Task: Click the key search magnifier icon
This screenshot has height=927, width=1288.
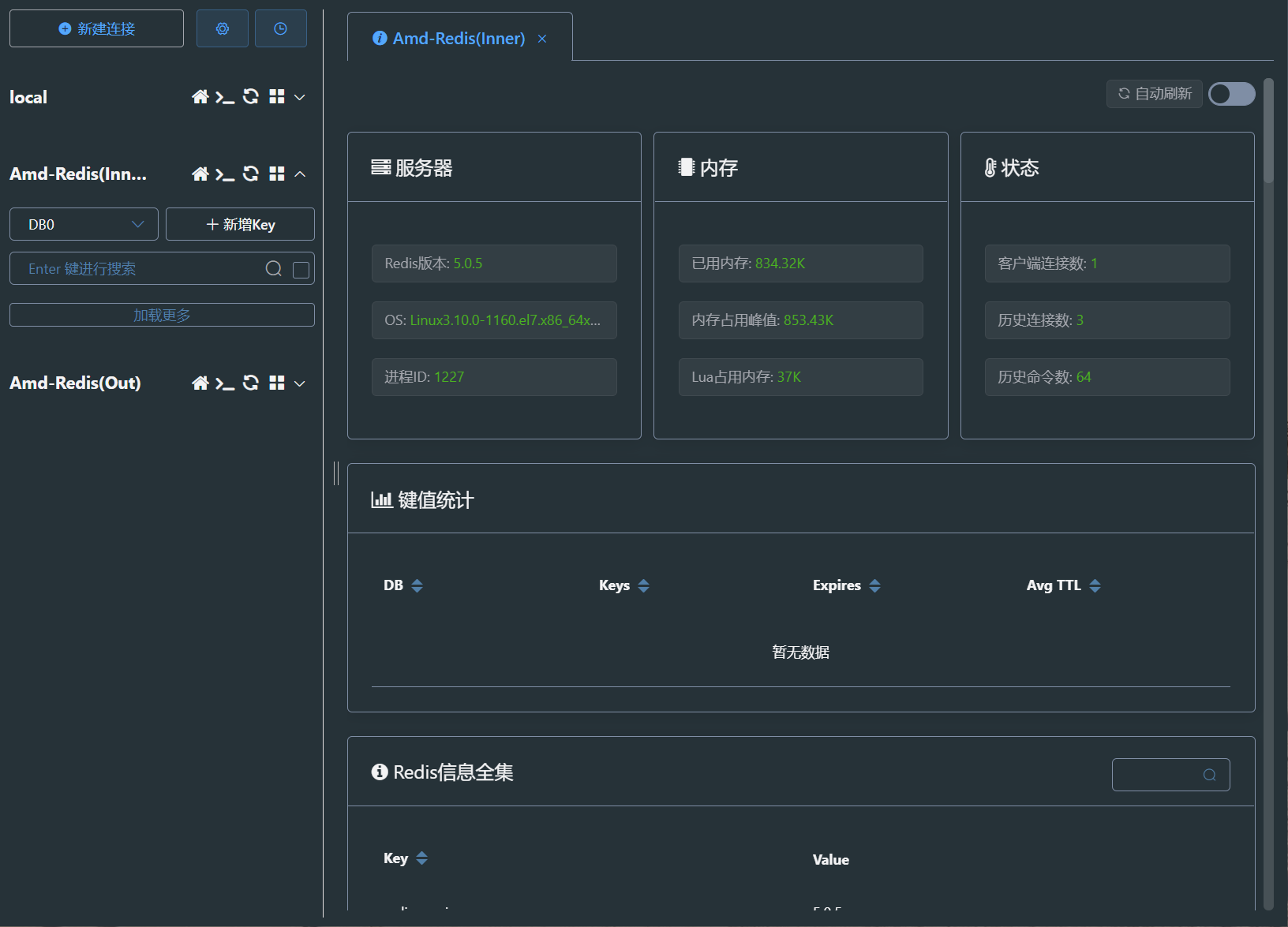Action: (x=274, y=268)
